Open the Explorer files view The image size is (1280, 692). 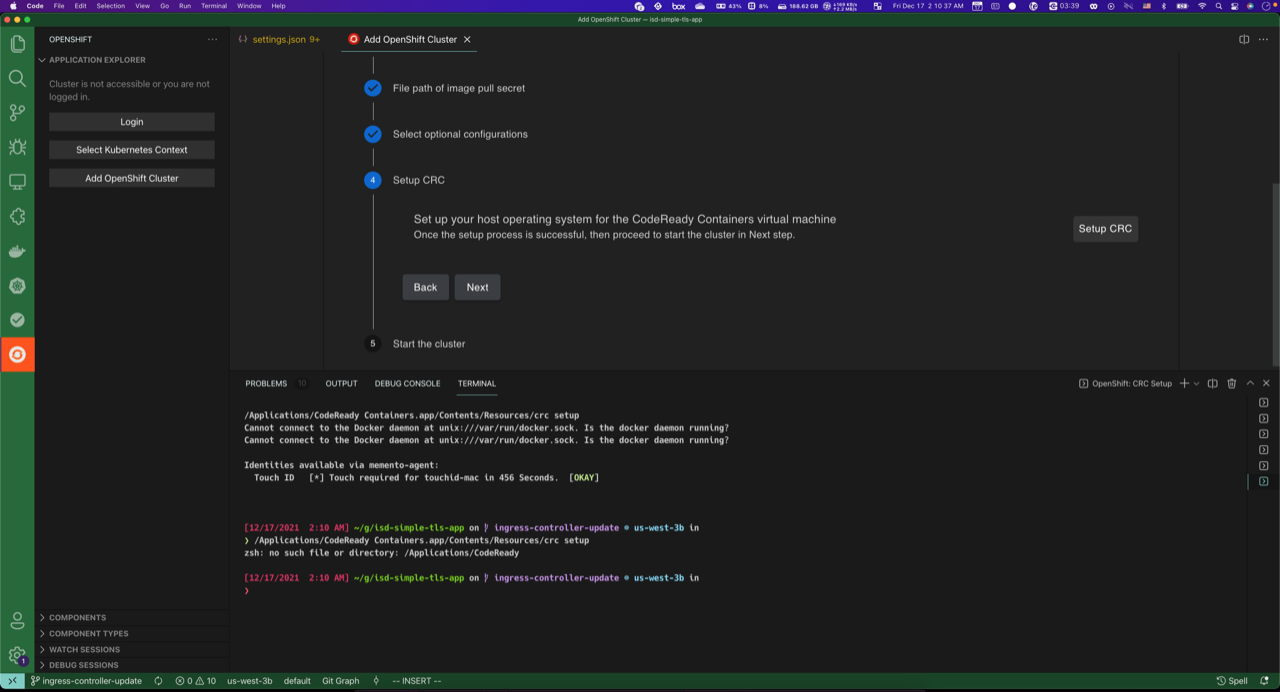pos(17,44)
